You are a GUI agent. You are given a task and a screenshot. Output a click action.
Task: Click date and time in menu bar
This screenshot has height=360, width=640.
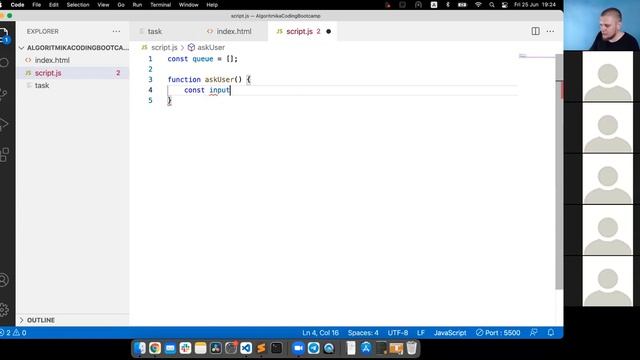click(x=535, y=5)
